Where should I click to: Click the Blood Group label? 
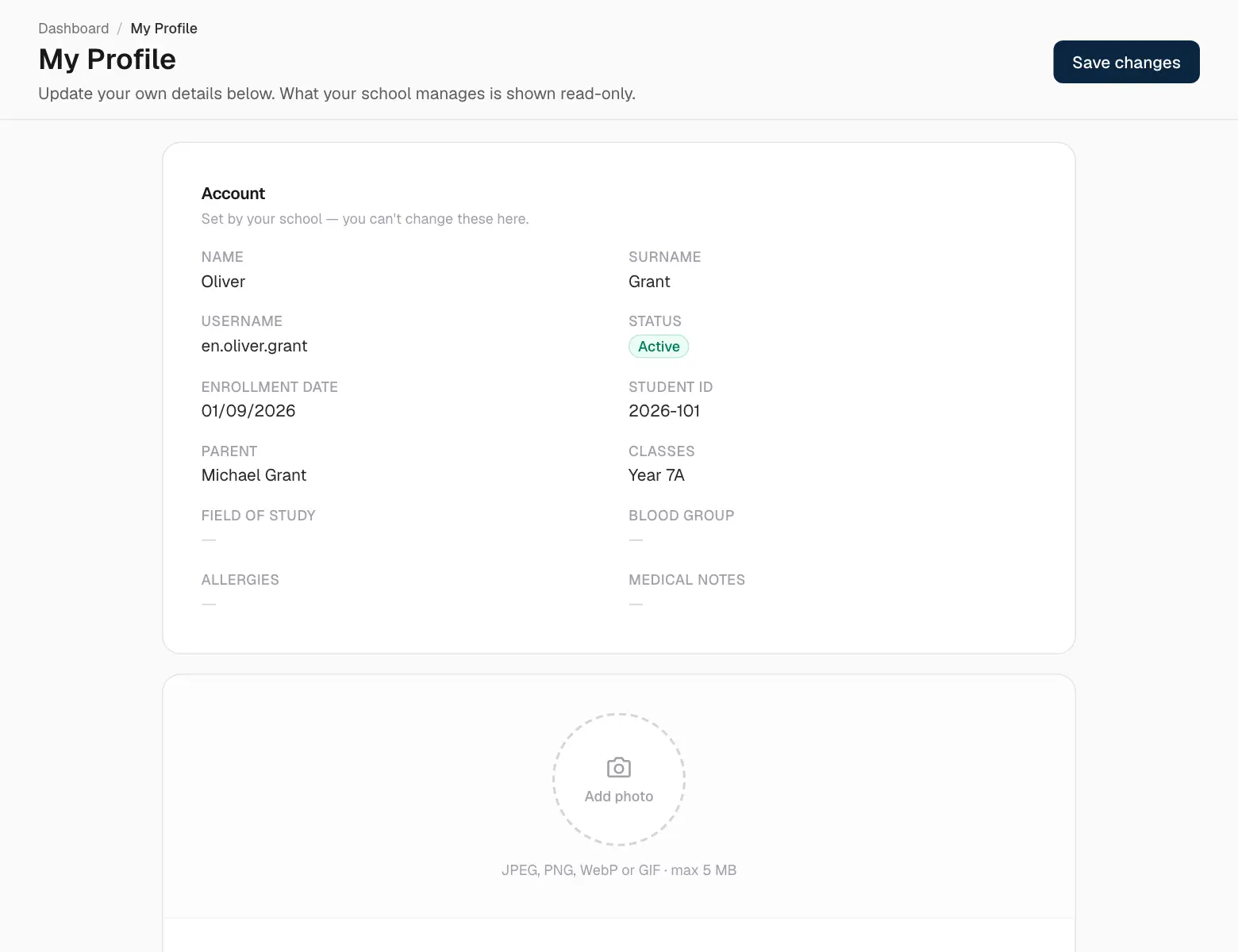[681, 516]
